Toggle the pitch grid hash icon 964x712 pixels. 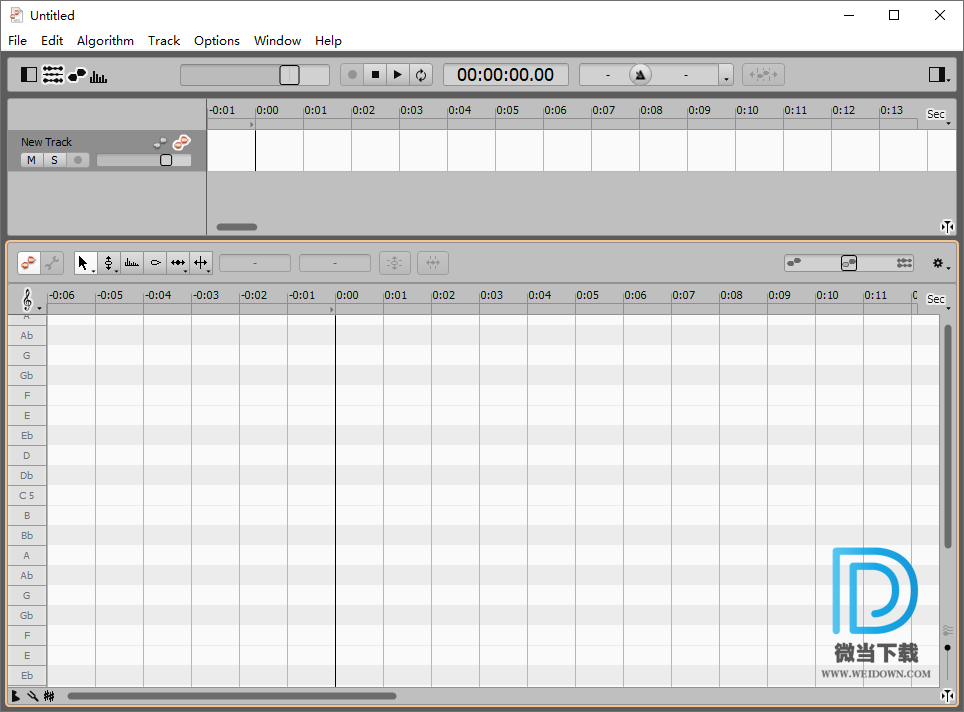(x=49, y=696)
